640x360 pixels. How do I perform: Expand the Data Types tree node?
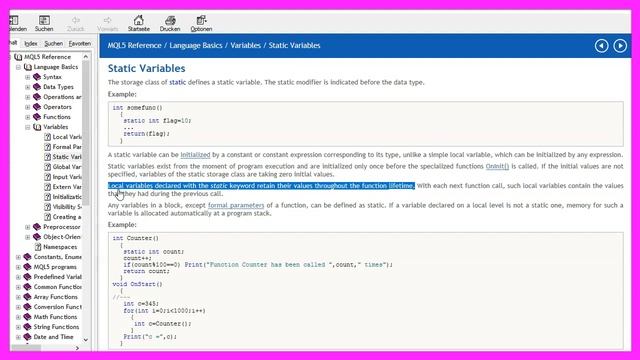(x=28, y=87)
